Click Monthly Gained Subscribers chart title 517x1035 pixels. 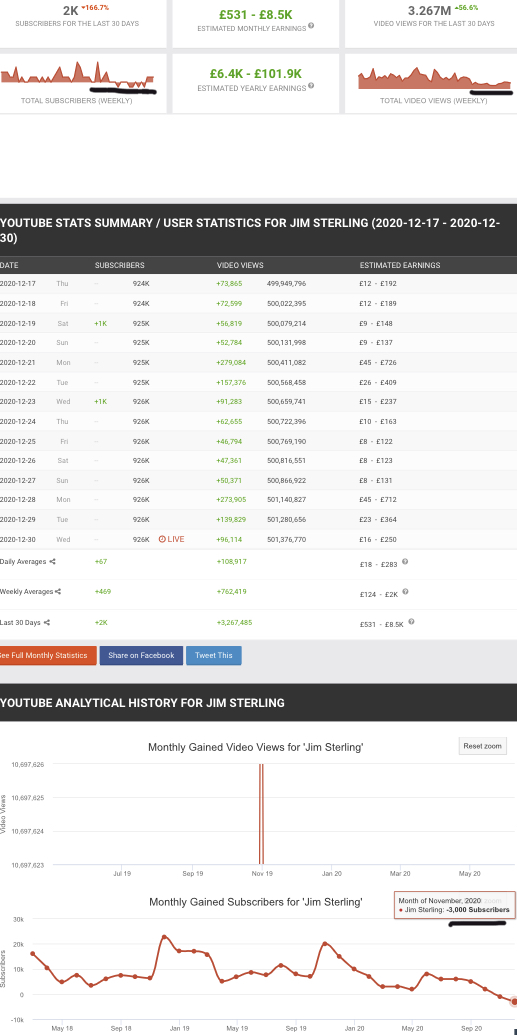(x=256, y=902)
